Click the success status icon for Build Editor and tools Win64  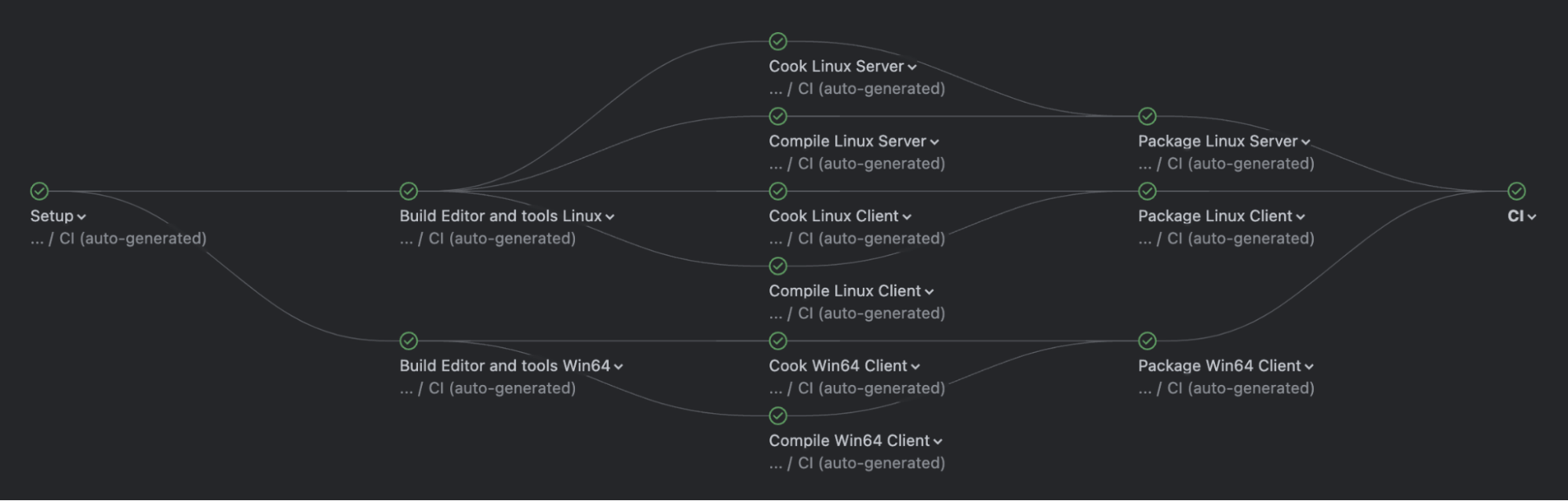(409, 341)
